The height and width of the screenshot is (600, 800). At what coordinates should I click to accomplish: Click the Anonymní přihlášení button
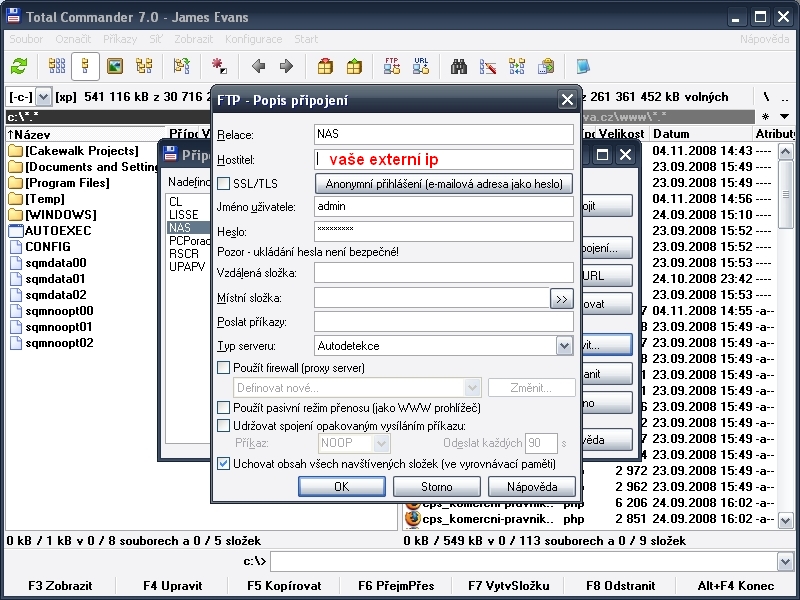444,184
